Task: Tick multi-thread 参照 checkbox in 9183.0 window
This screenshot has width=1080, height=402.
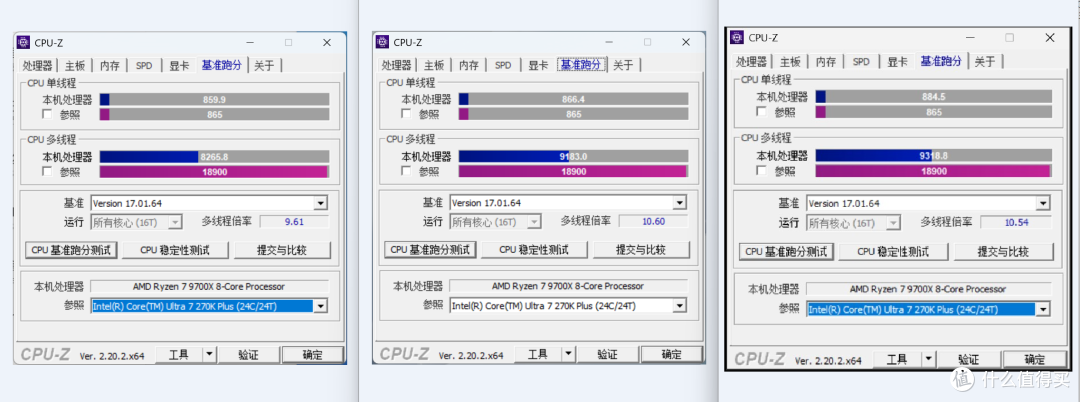Action: 406,171
